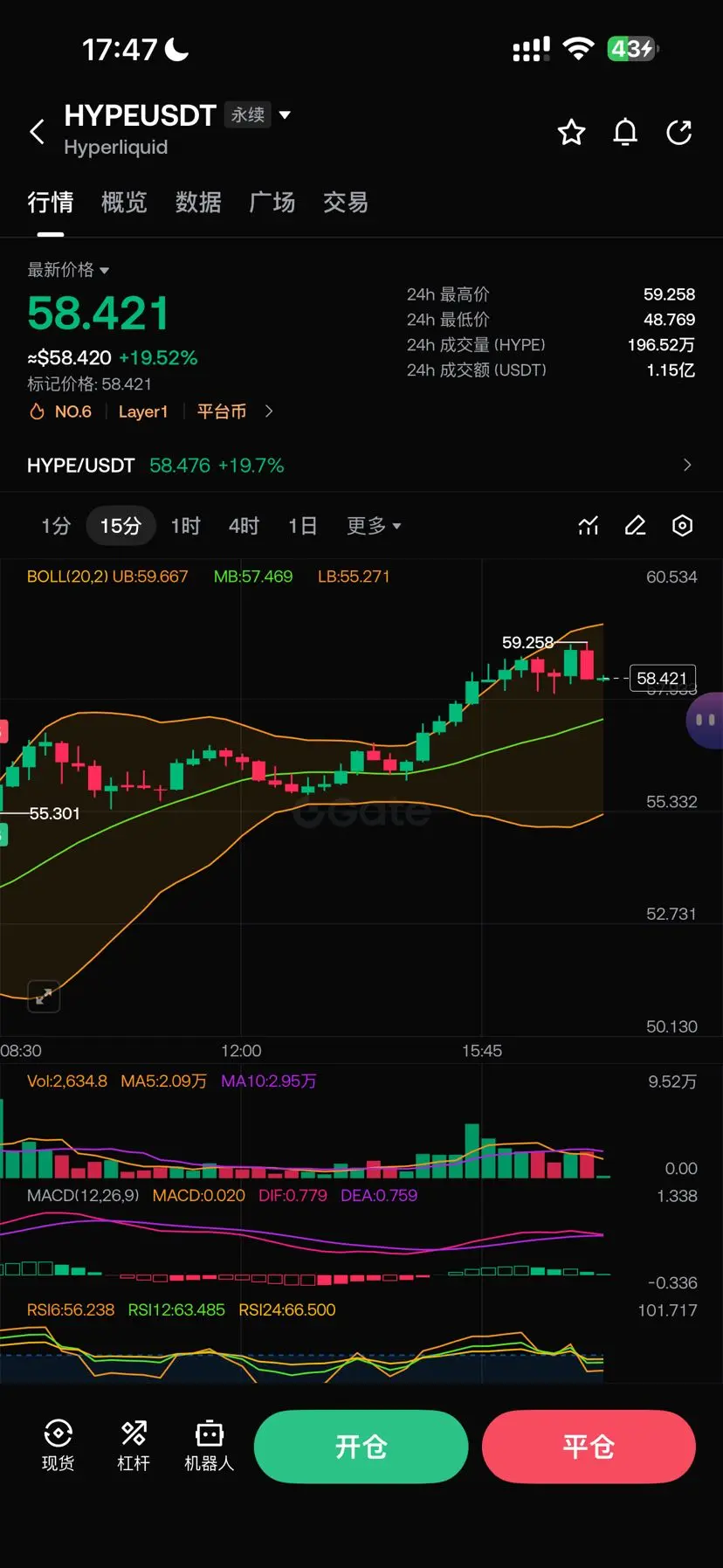Tap the 55.301 low marker on chart

(54, 813)
